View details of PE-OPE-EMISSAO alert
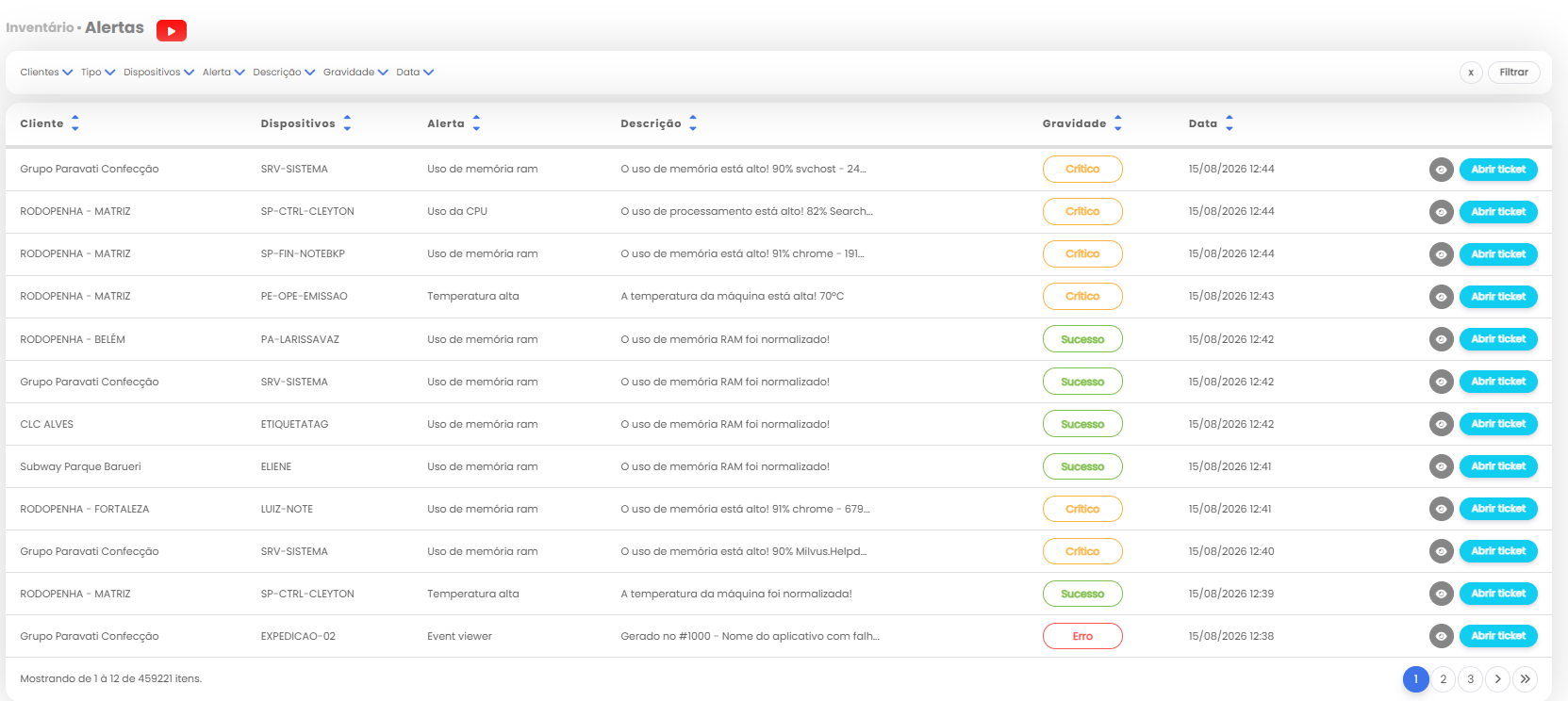Screen dimensions: 1568x701 click(1441, 297)
